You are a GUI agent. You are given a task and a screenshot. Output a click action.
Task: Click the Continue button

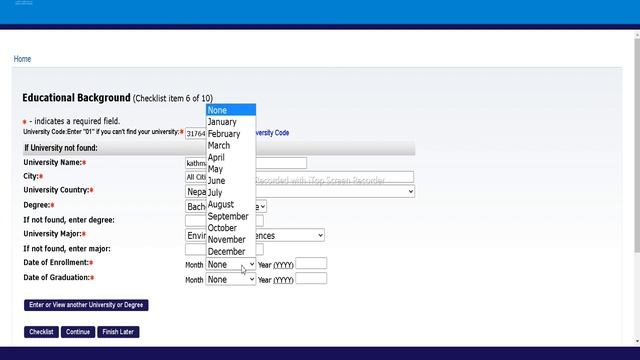[x=78, y=332]
